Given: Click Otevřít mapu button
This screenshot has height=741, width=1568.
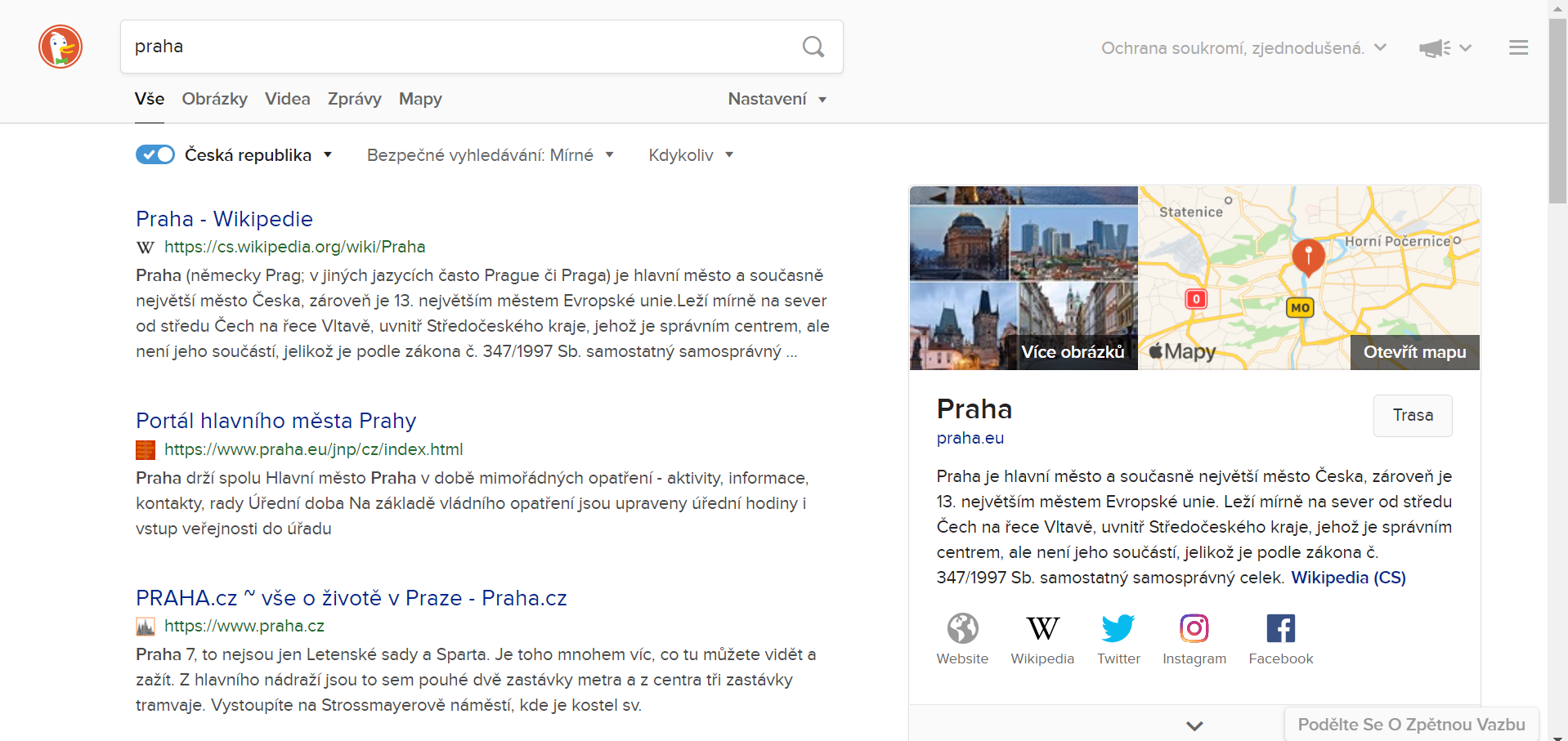Looking at the screenshot, I should tap(1415, 352).
